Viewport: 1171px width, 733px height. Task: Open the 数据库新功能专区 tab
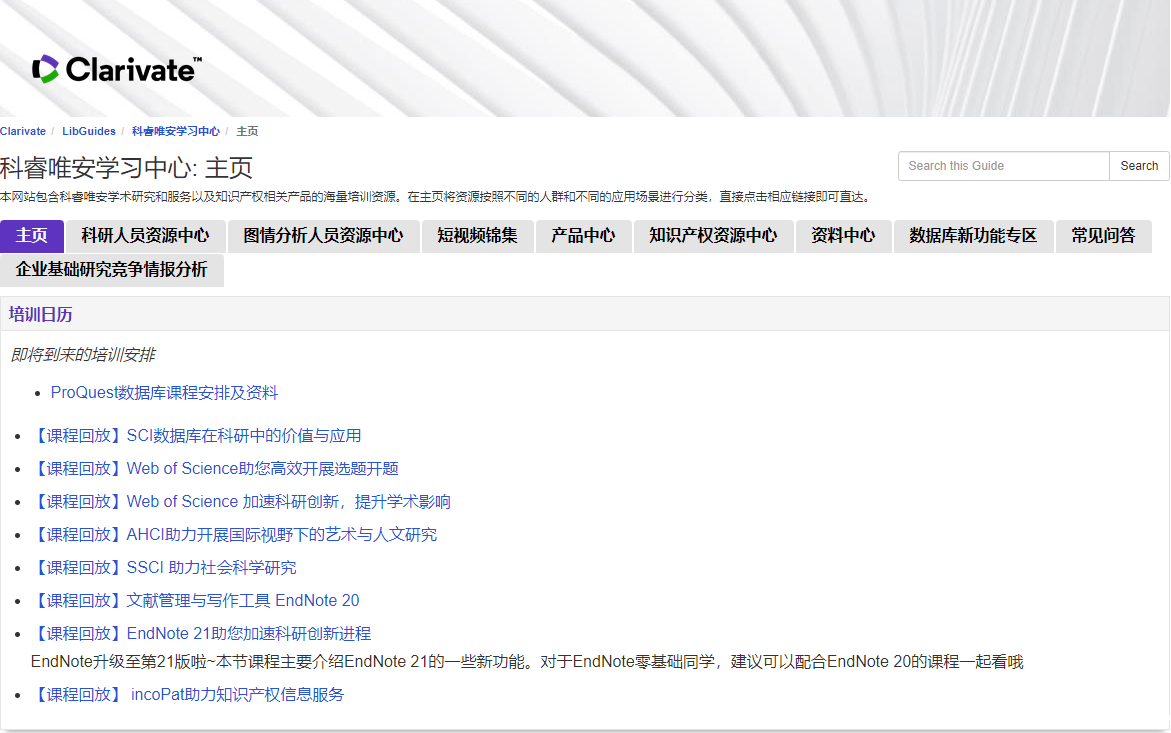click(x=973, y=236)
